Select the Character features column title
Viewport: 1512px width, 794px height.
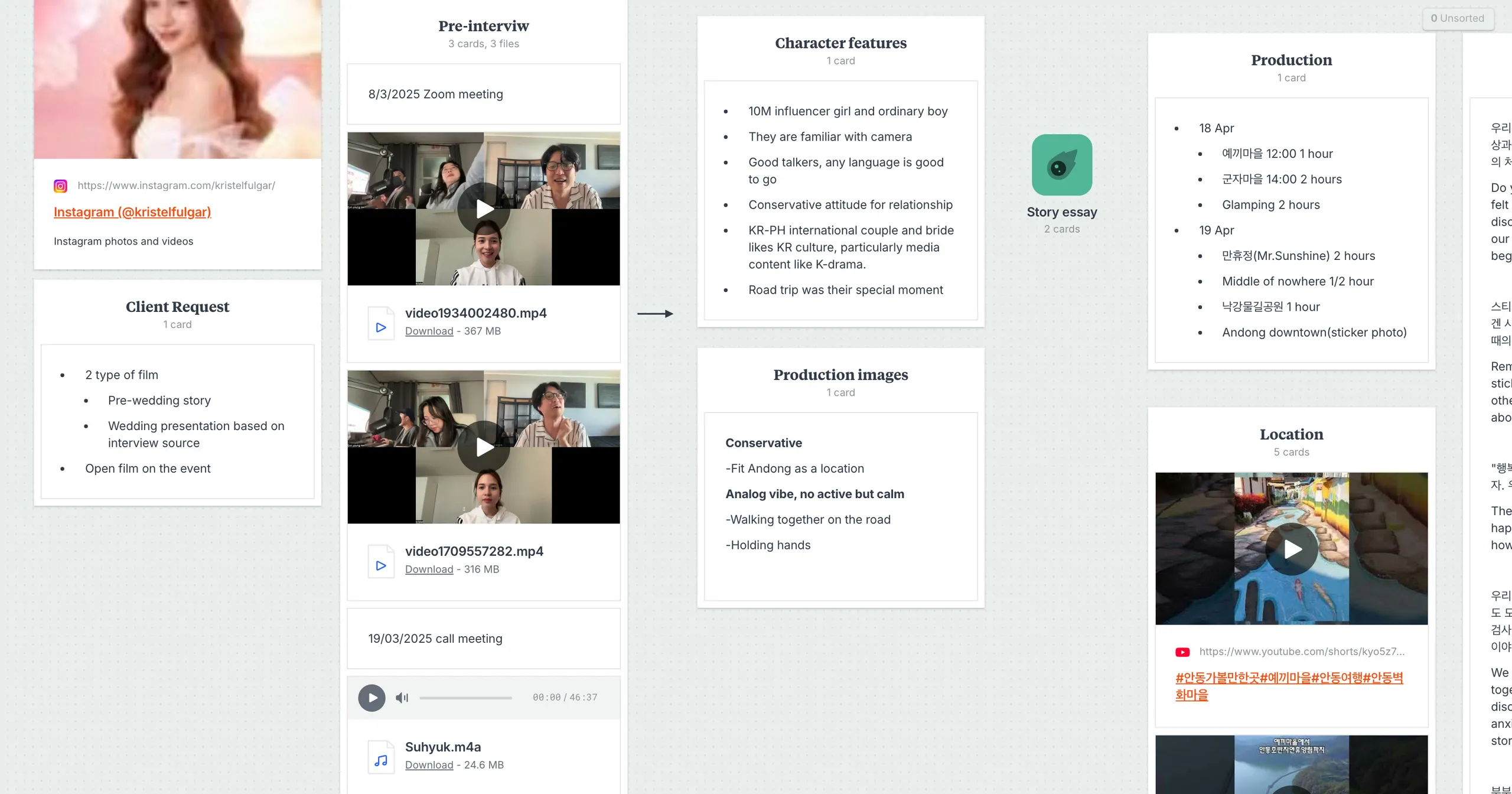[840, 43]
